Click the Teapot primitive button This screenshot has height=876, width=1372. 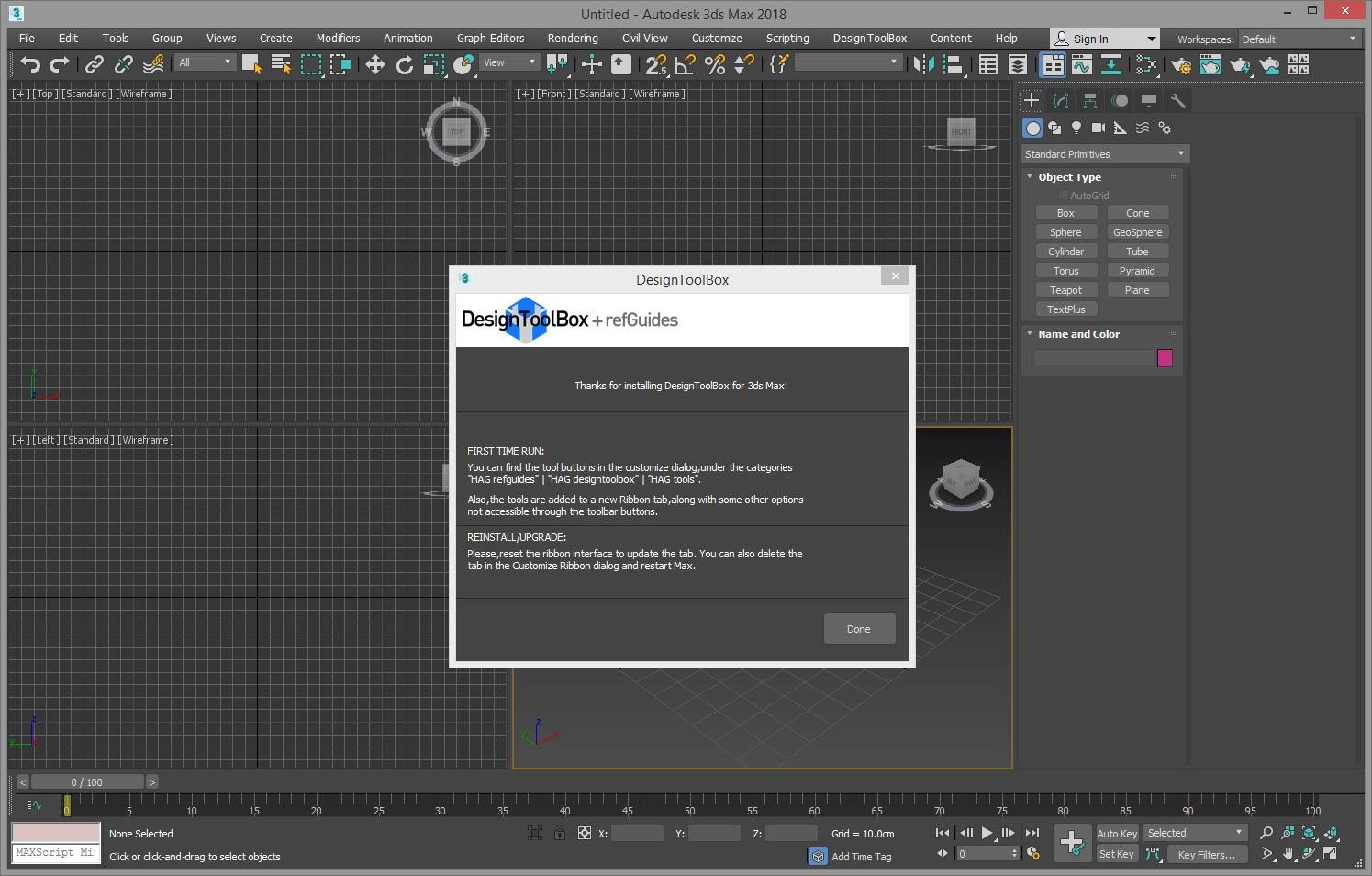1065,290
